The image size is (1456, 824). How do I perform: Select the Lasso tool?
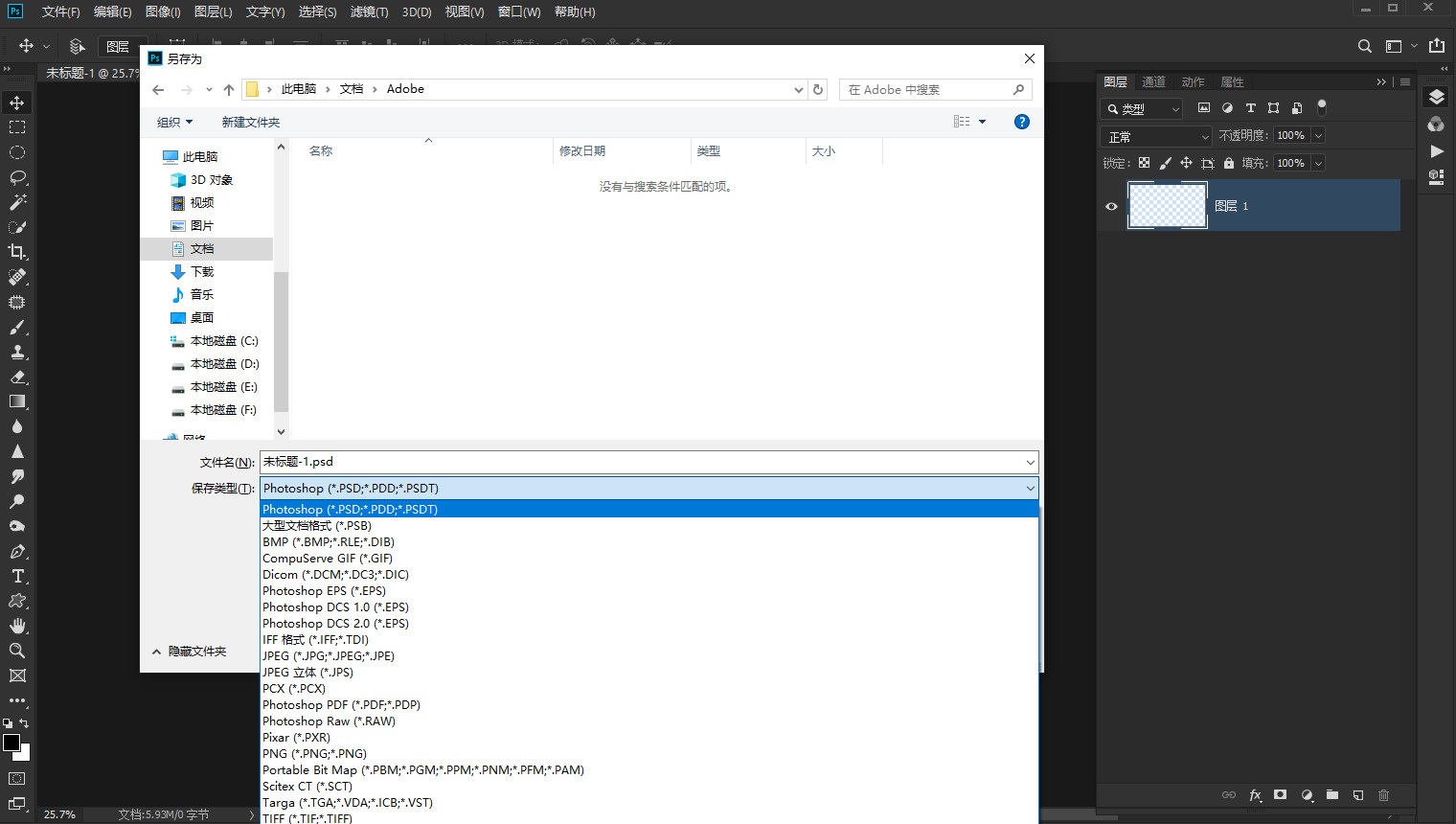click(x=17, y=177)
